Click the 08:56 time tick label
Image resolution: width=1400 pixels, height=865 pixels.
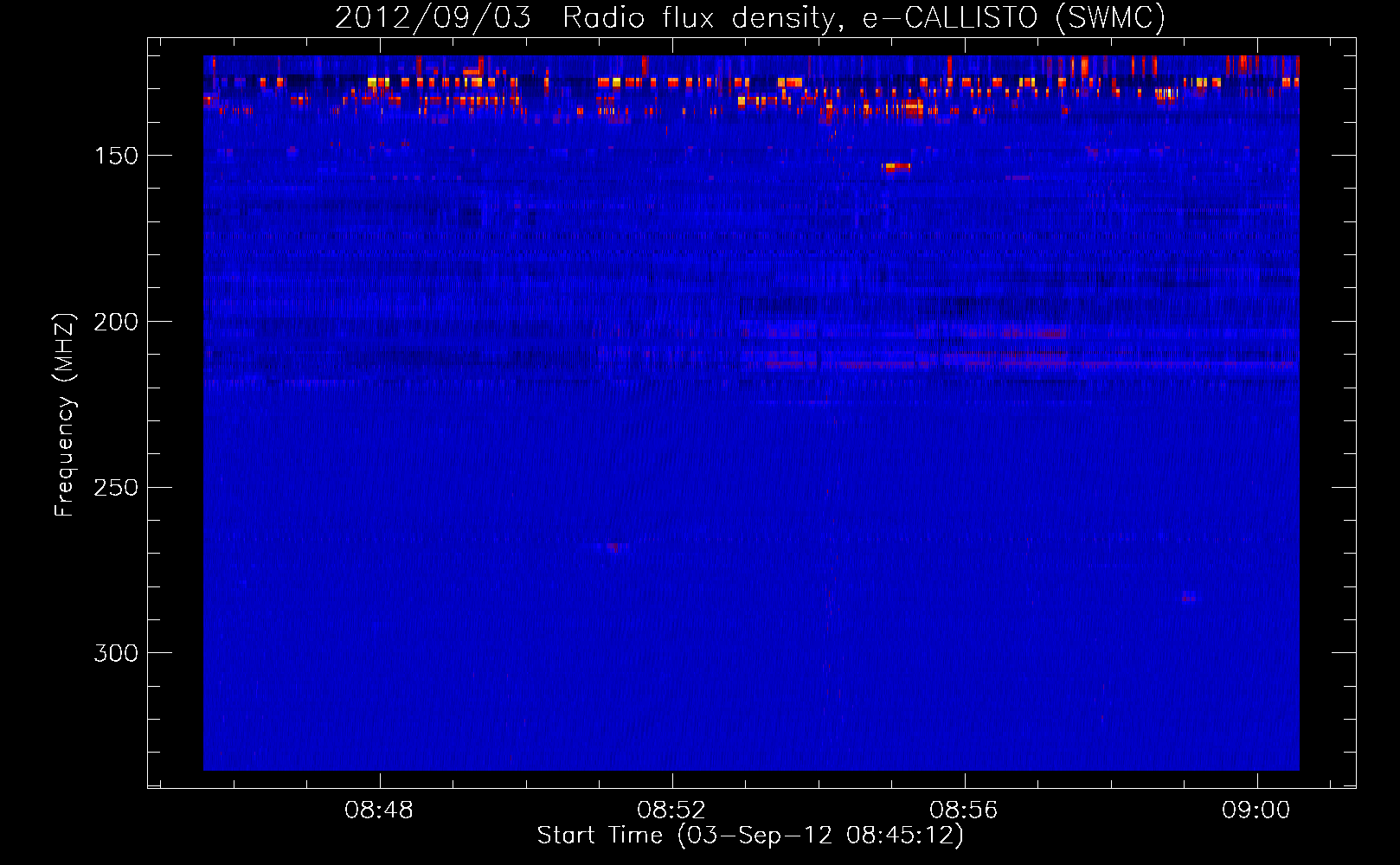click(x=964, y=811)
